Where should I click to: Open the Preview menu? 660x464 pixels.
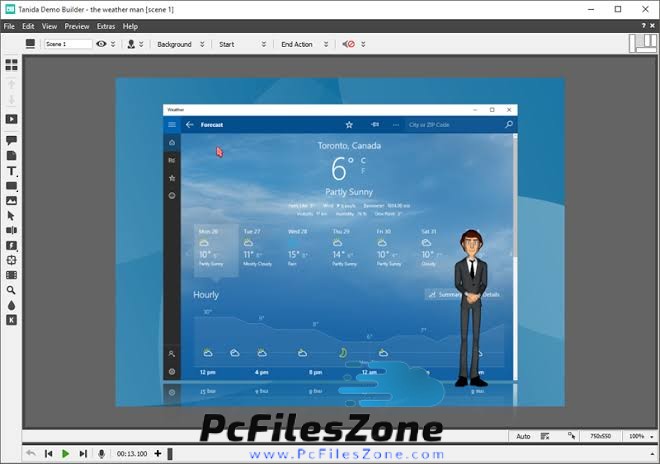point(77,26)
